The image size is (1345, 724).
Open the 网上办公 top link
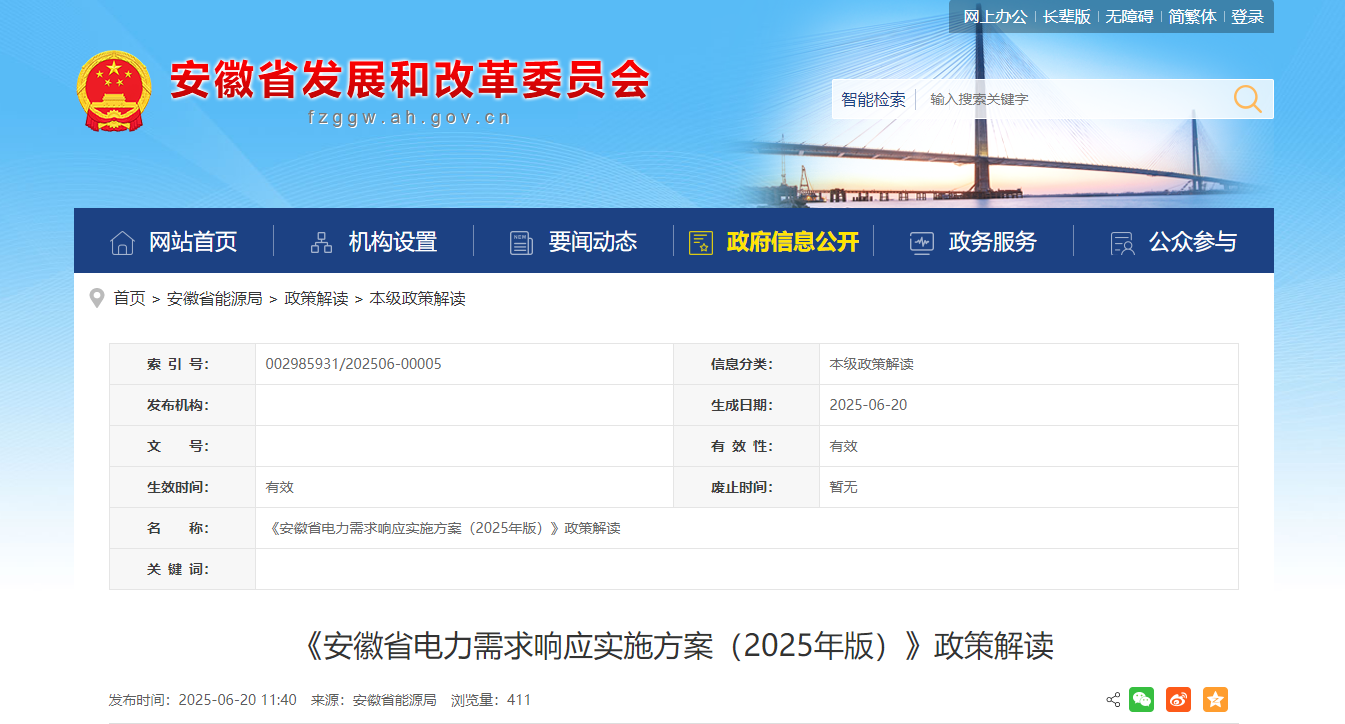coord(995,17)
